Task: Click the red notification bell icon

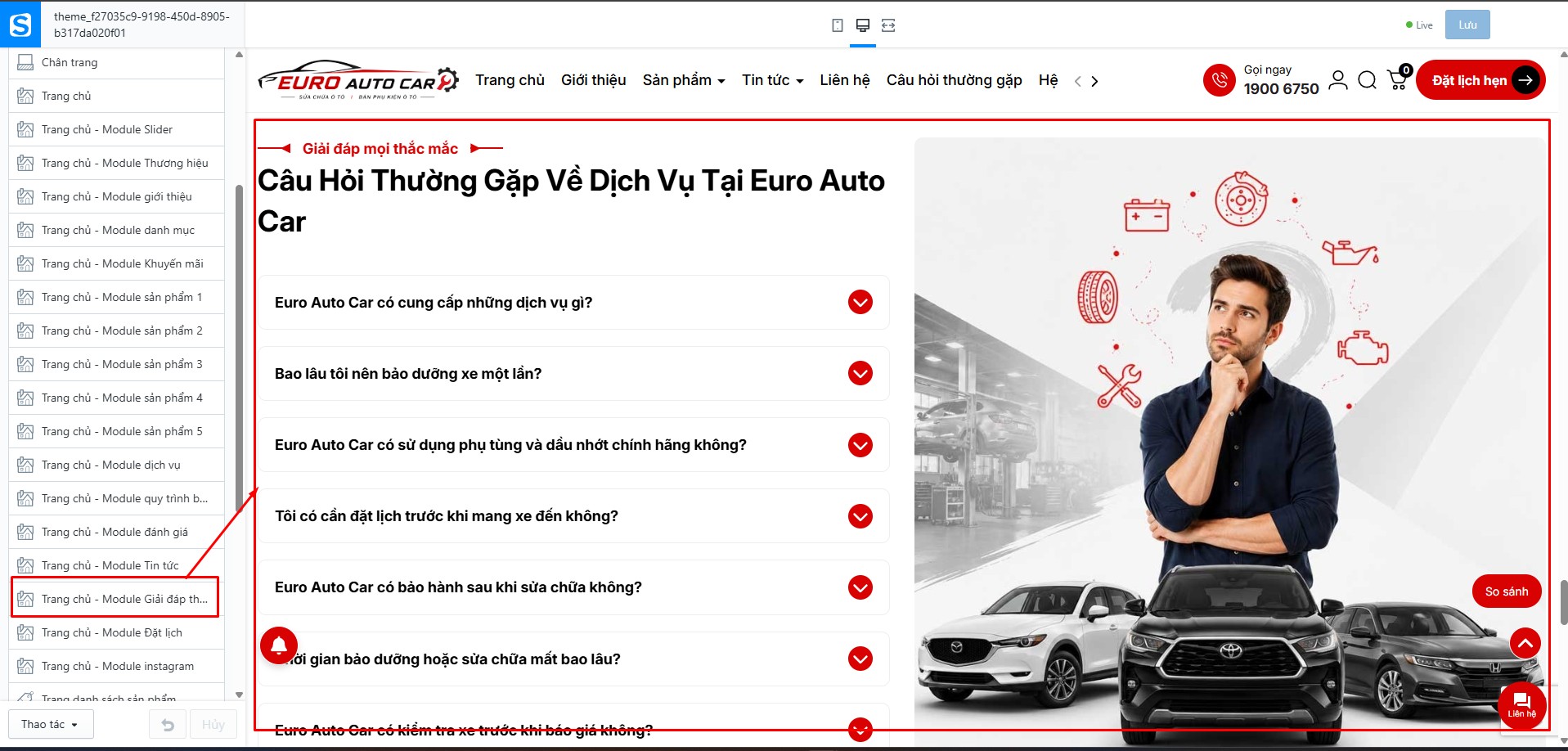Action: click(279, 645)
